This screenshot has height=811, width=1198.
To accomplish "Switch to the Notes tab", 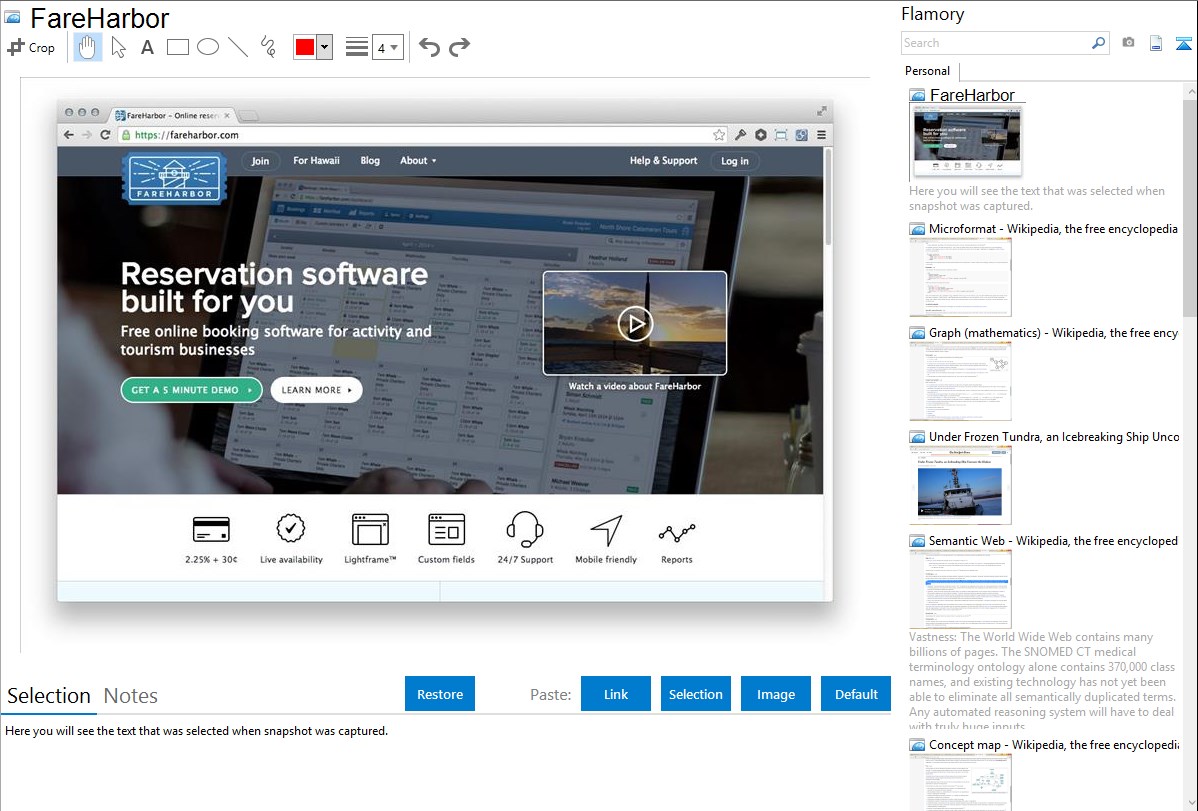I will [131, 696].
